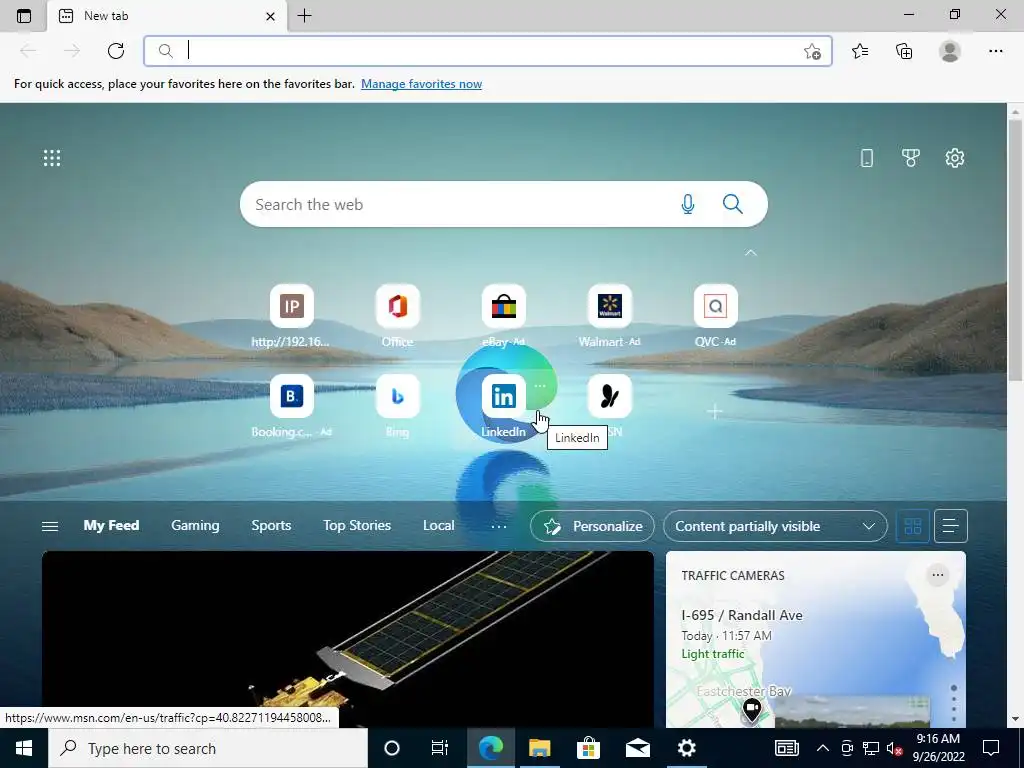This screenshot has height=768, width=1024.
Task: Open LinkedIn tile more options dots
Action: [539, 386]
